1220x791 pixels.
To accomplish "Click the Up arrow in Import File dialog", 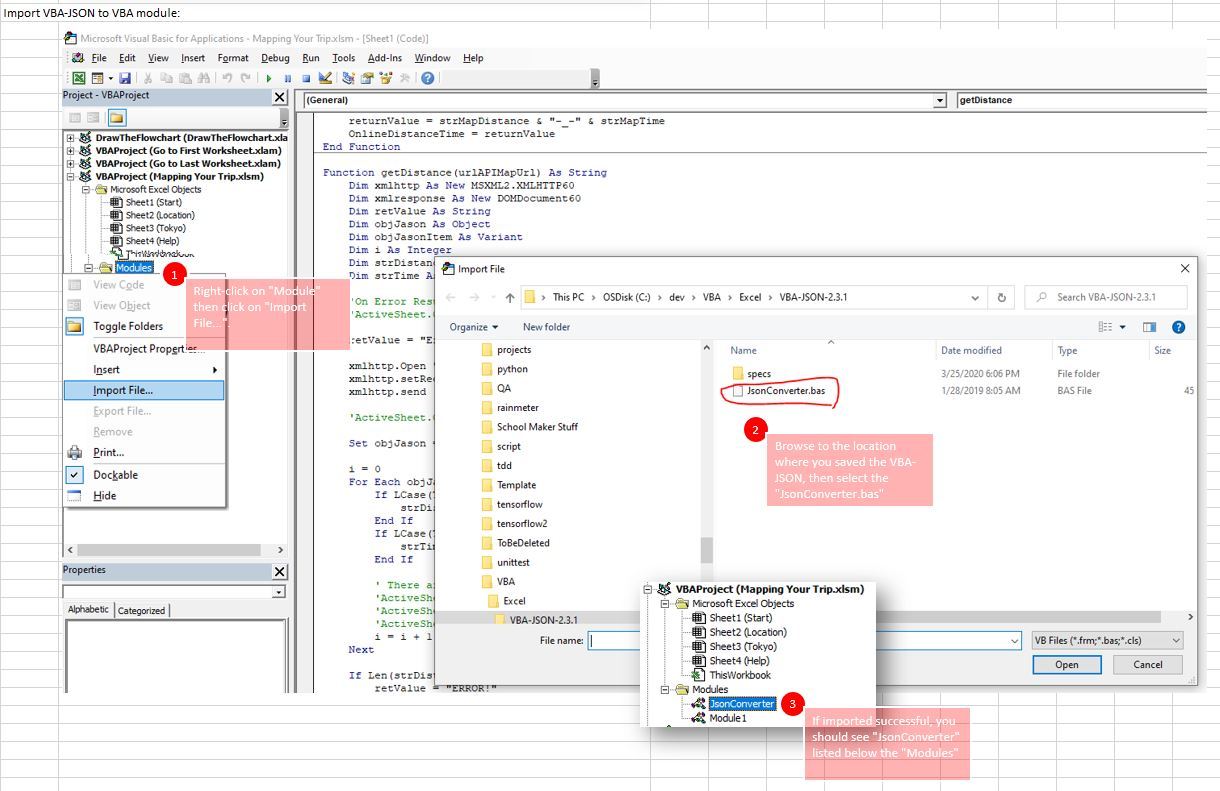I will click(510, 298).
